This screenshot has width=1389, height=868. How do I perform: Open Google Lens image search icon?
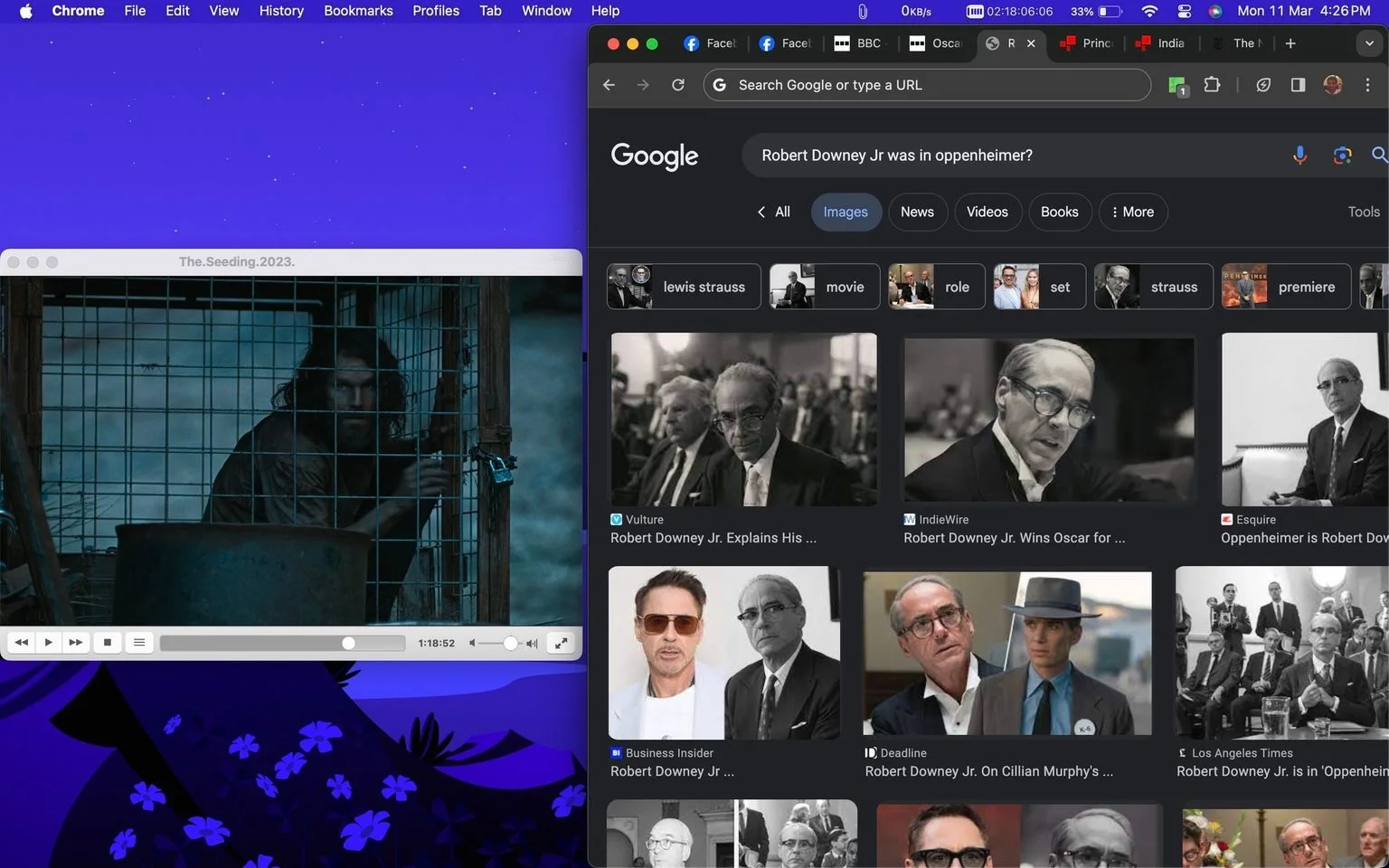[1342, 156]
